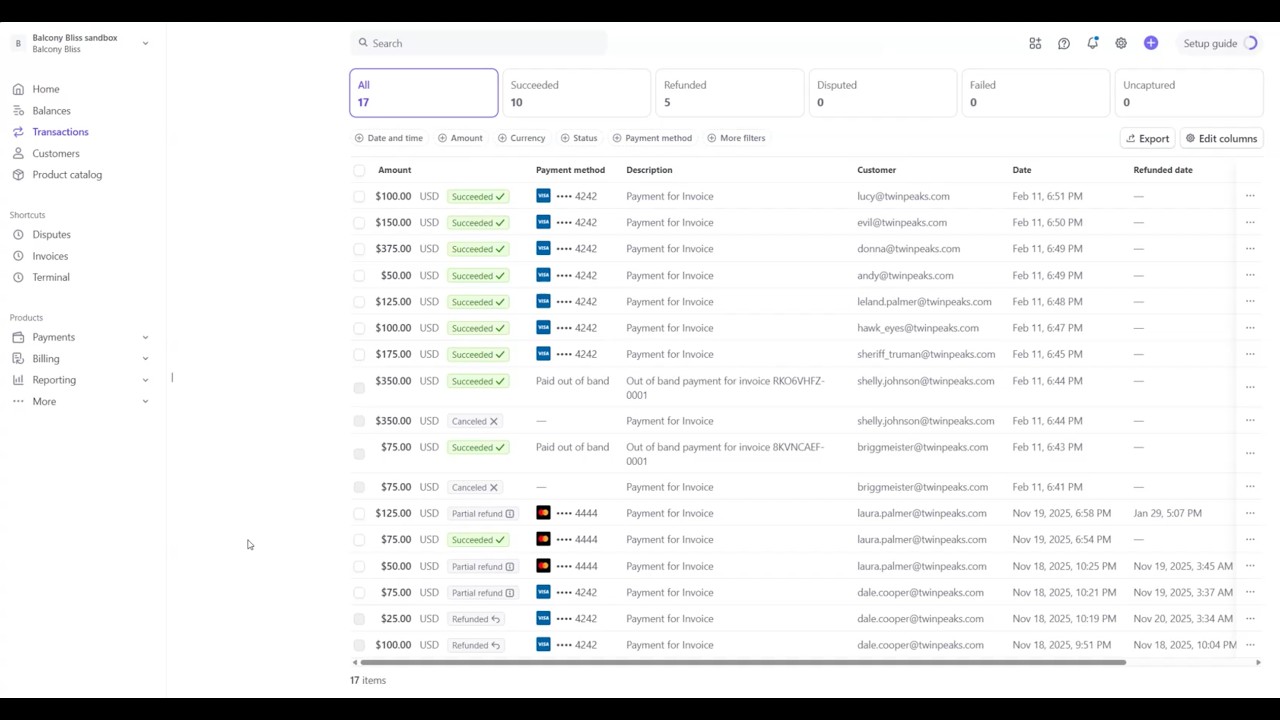Click the Refunded badge on the $25.00 row
This screenshot has height=720, width=1280.
coord(476,619)
